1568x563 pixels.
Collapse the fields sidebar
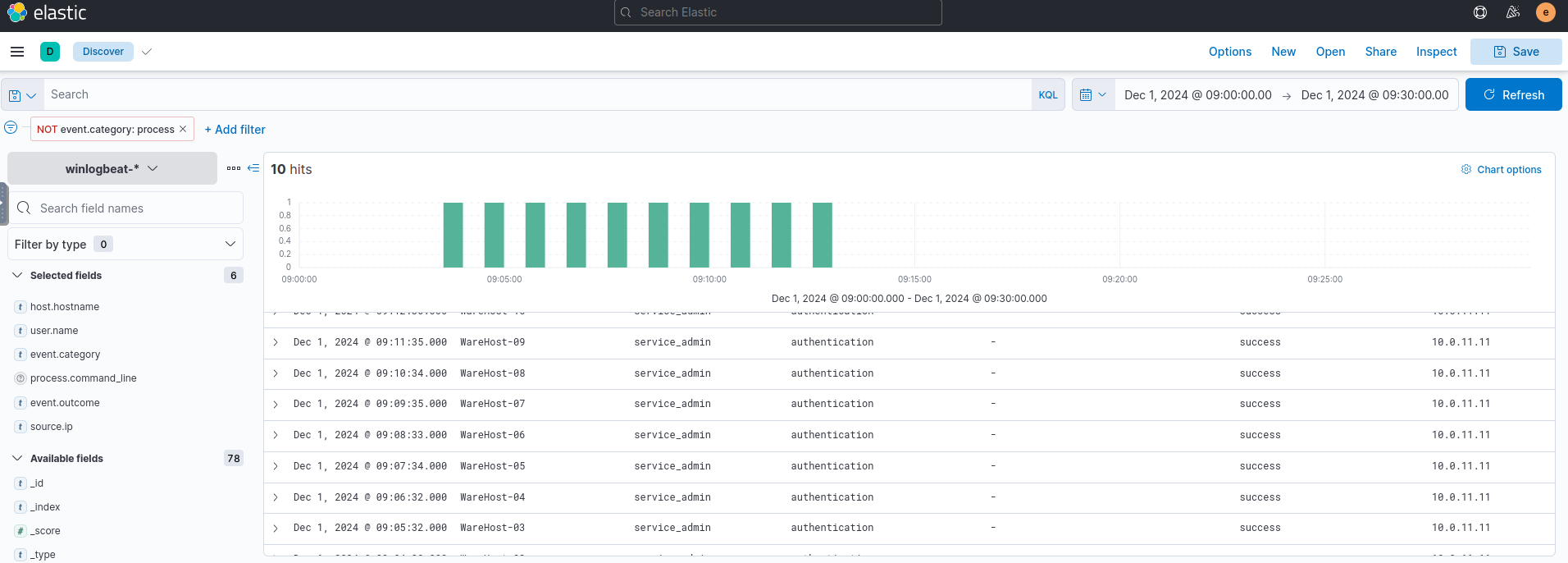(x=253, y=168)
